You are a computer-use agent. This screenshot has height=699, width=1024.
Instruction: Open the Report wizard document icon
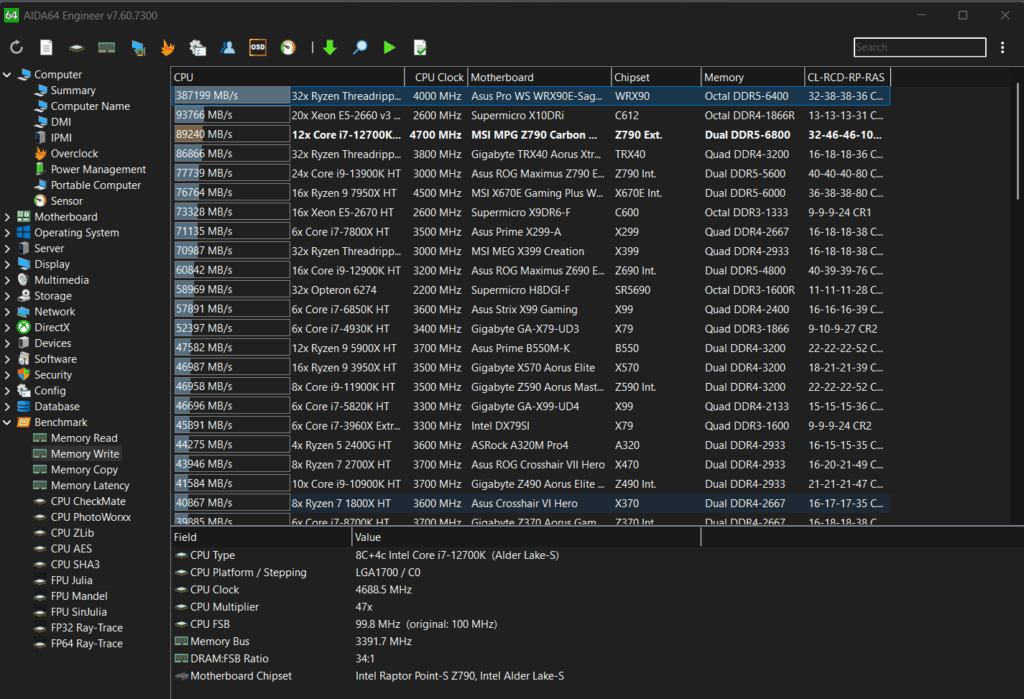tap(46, 46)
